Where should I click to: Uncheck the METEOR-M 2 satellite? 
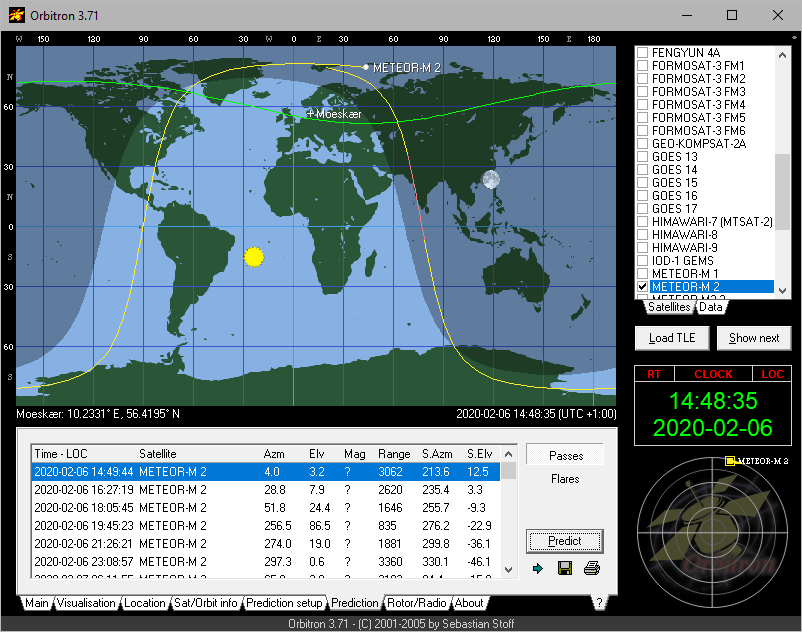643,287
